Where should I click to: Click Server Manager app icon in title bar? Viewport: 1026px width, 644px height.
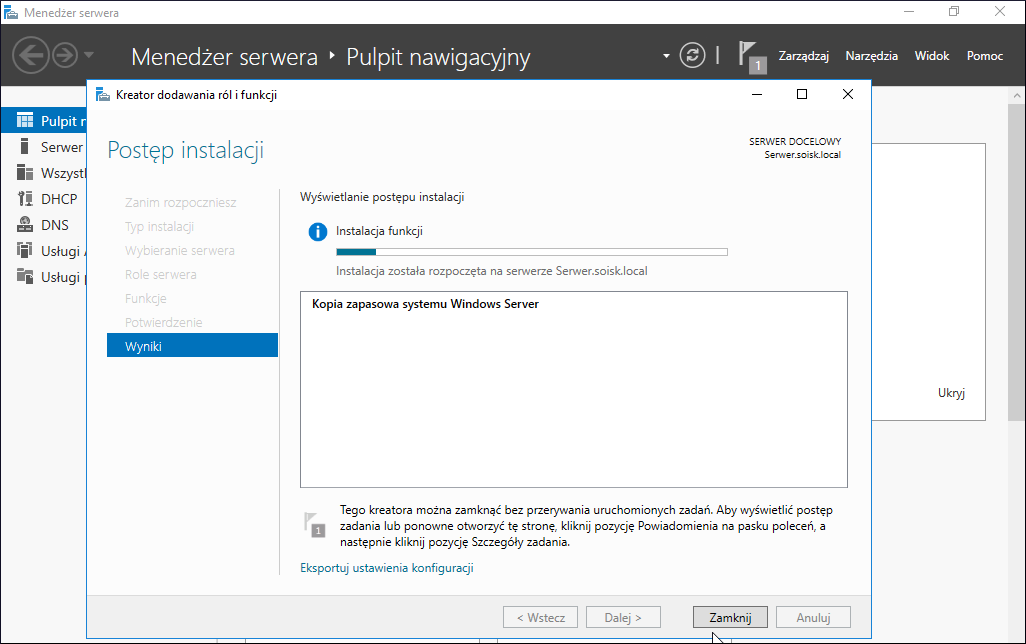[x=10, y=12]
